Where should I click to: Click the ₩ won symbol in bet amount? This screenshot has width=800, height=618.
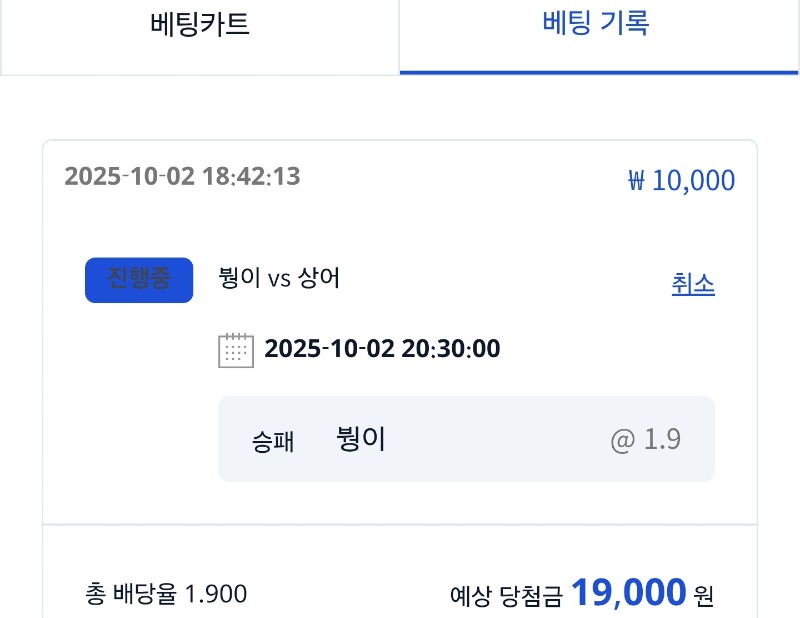[637, 182]
